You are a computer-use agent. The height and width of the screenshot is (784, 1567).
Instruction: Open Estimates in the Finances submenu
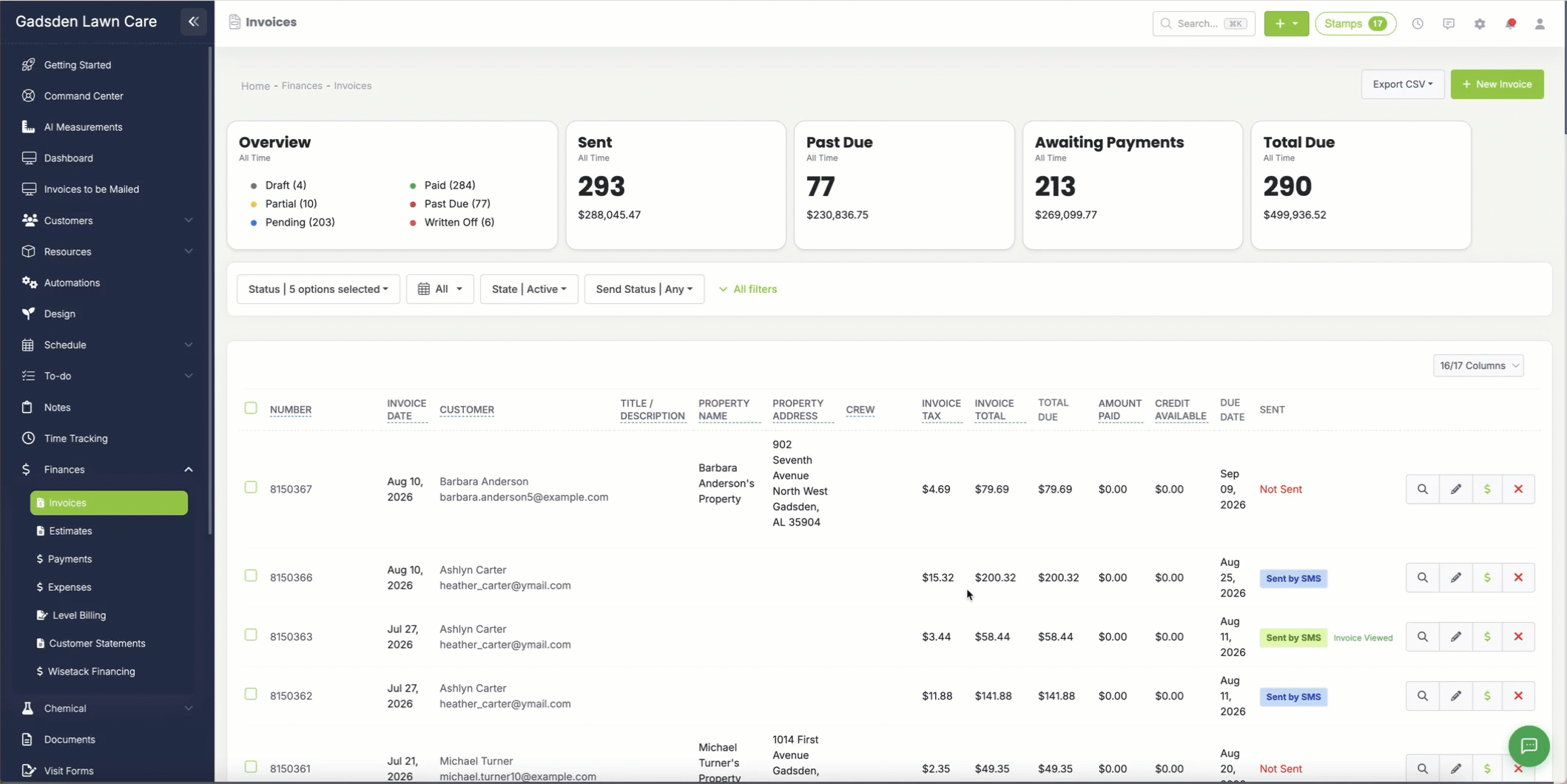click(x=70, y=531)
